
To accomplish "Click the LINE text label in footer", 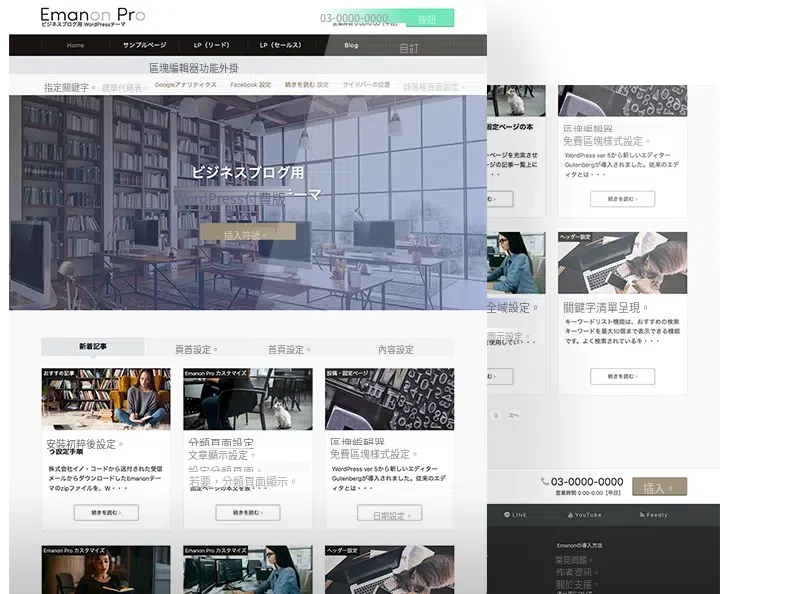I will click(519, 515).
